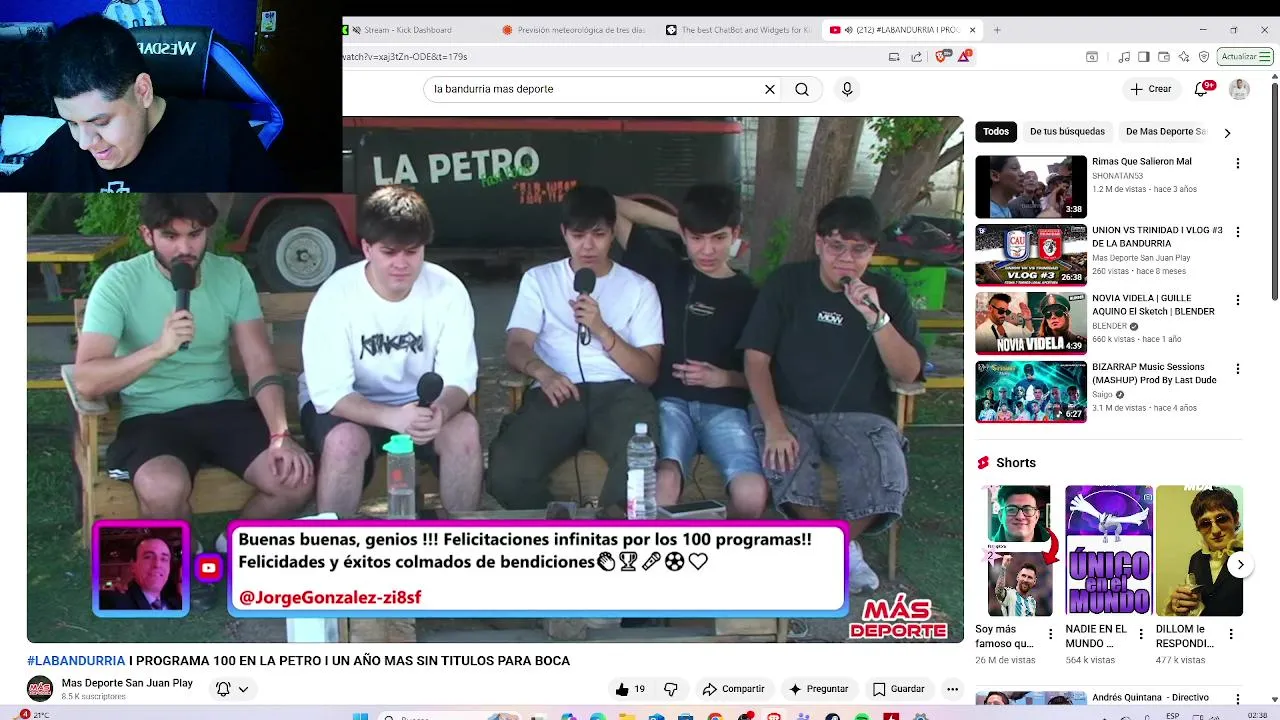Open the DILLOM le RESPONDI short thumbnail
This screenshot has width=1280, height=720.
point(1199,551)
